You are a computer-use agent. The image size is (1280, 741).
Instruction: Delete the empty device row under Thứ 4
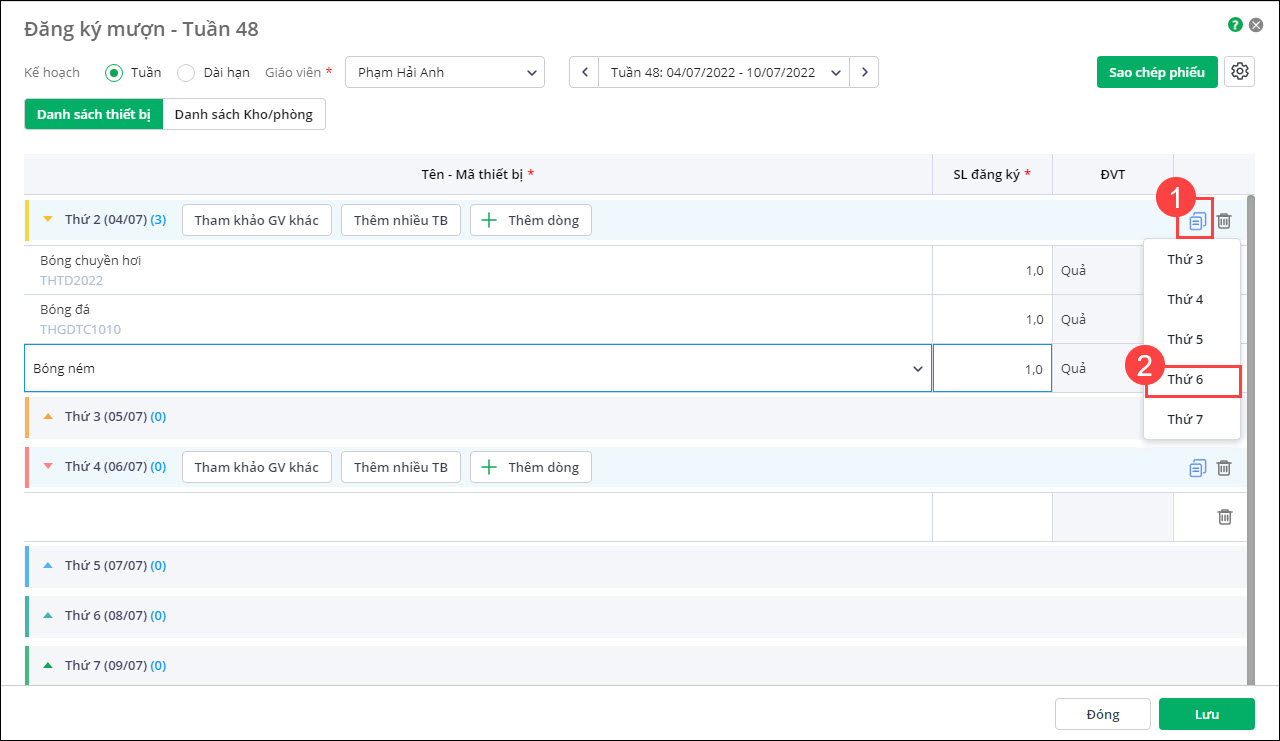tap(1224, 517)
